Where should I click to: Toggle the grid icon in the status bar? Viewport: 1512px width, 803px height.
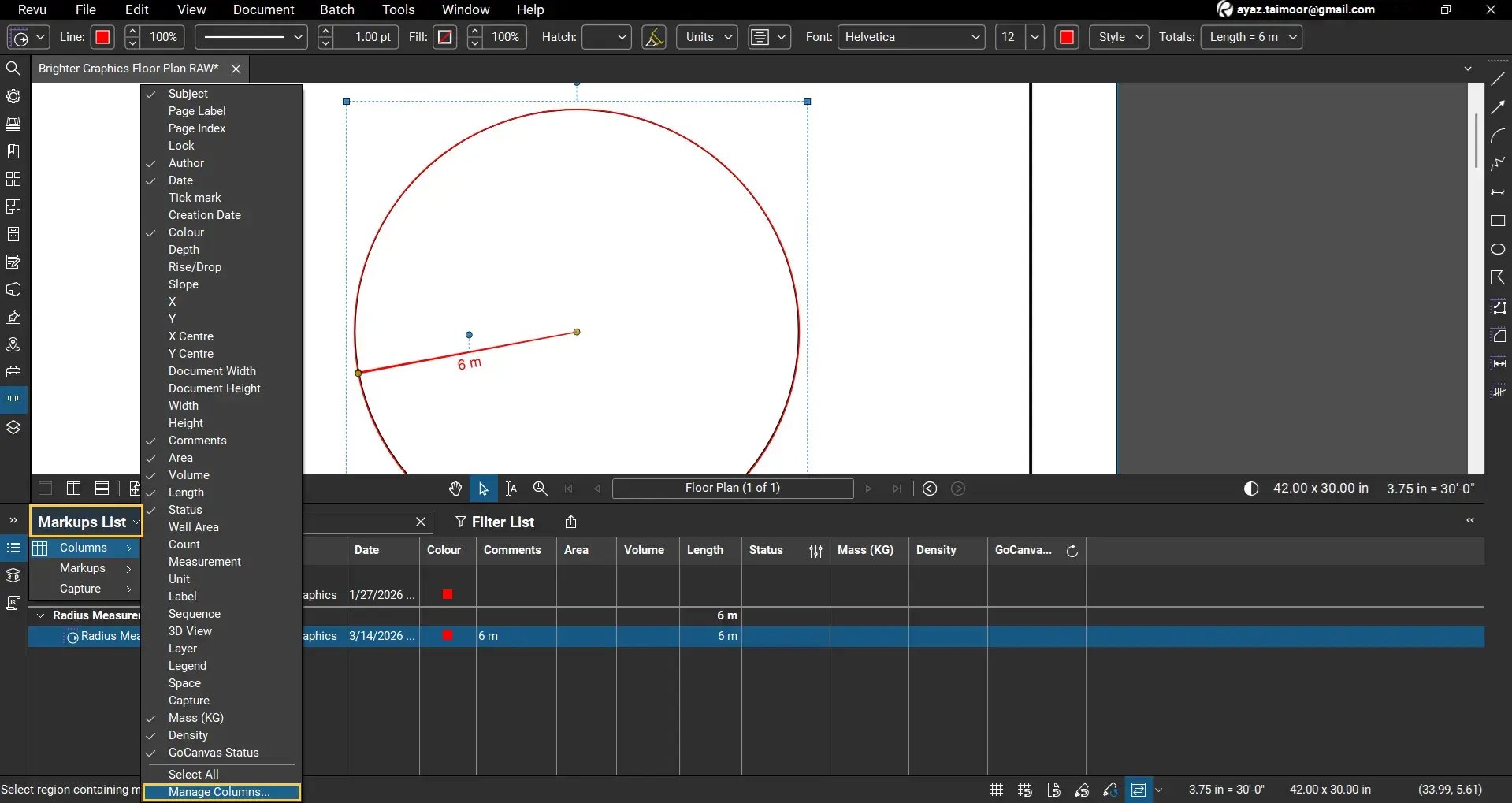tap(995, 790)
